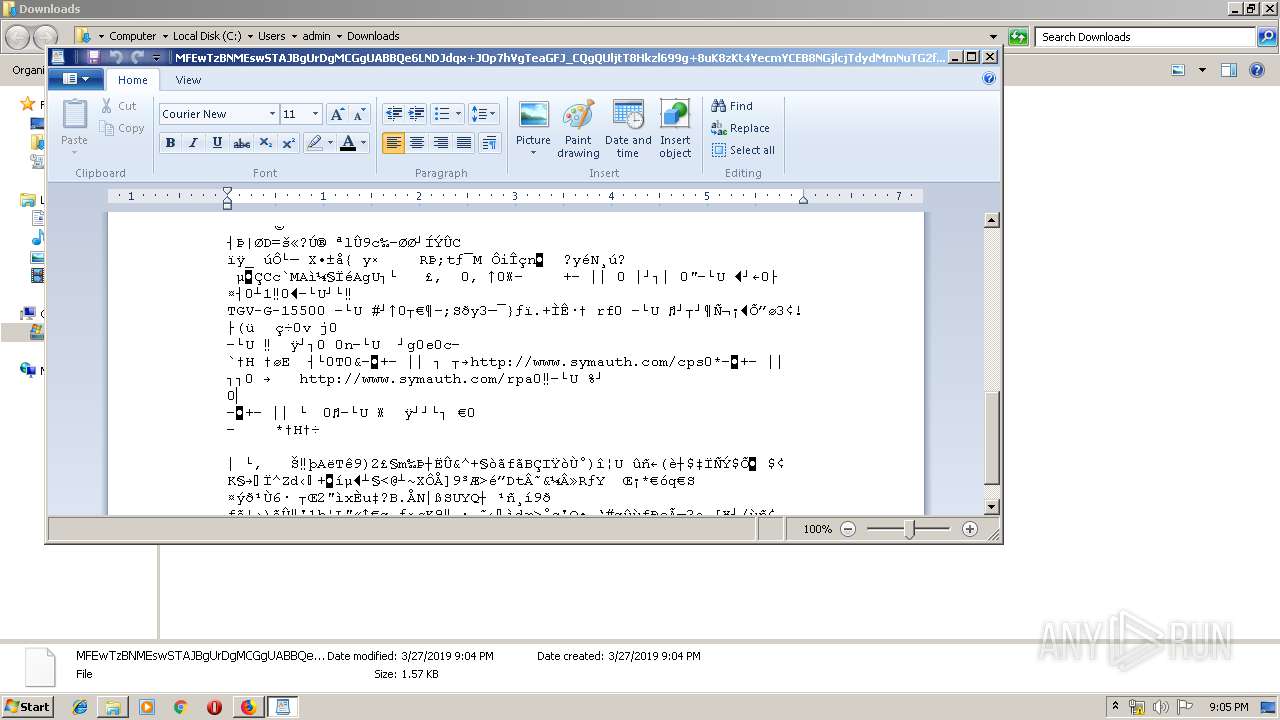
Task: Open Chrome from the taskbar
Action: click(x=180, y=707)
